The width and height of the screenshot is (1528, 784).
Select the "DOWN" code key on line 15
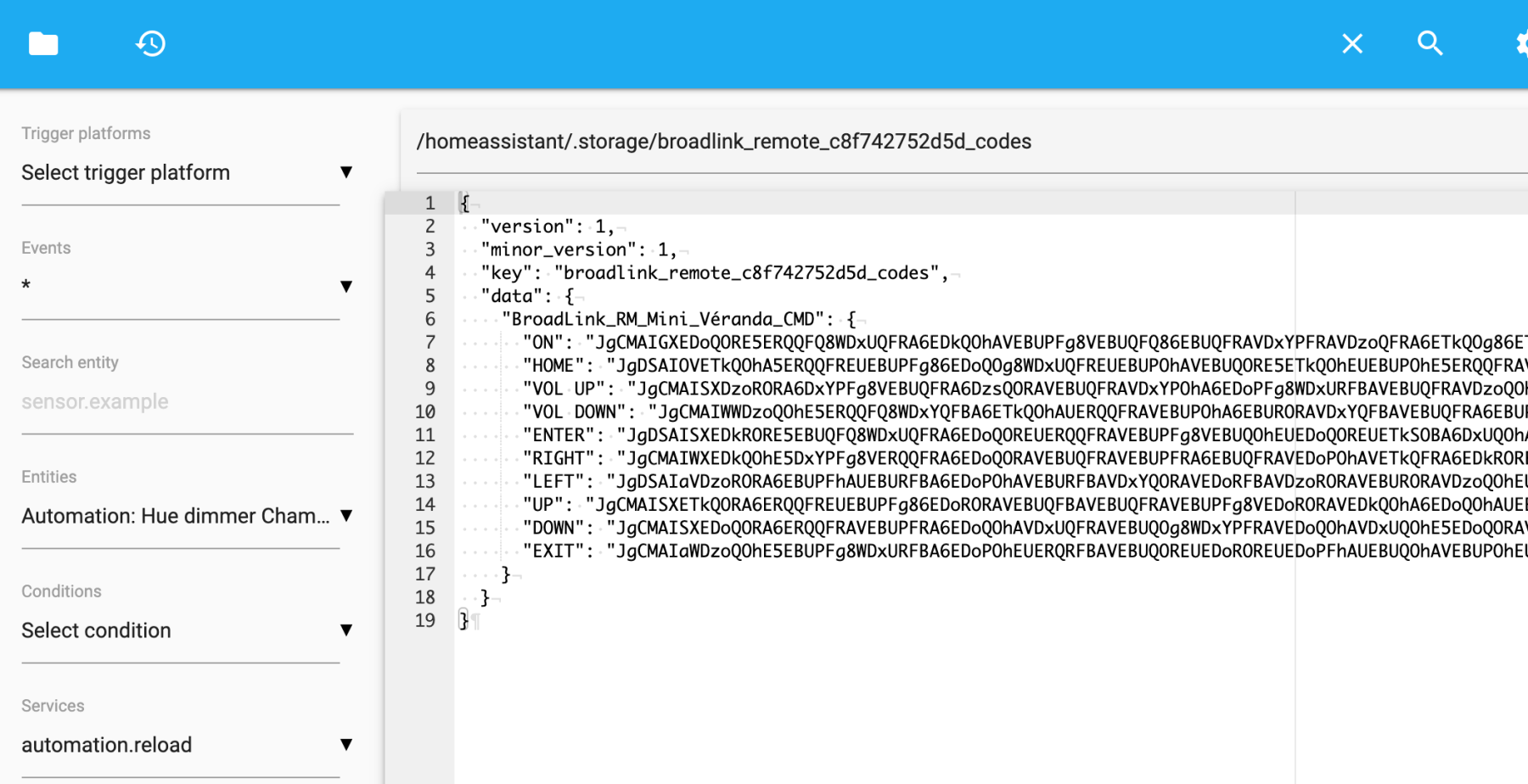pyautogui.click(x=553, y=528)
